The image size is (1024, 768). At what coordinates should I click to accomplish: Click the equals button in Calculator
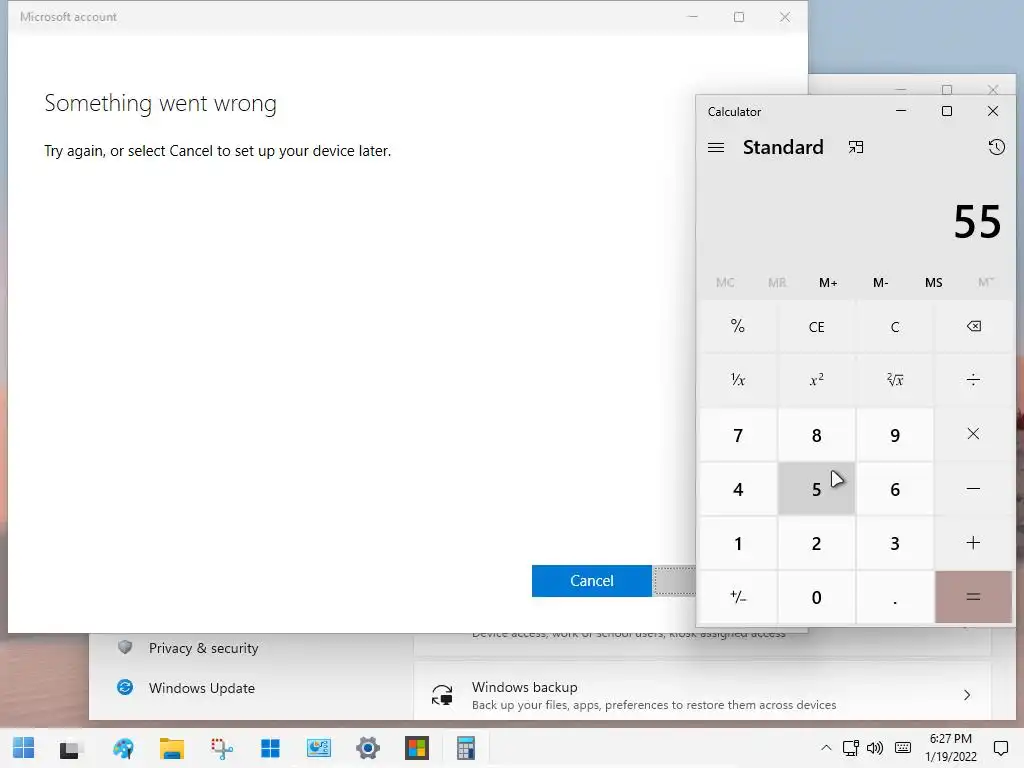tap(973, 597)
